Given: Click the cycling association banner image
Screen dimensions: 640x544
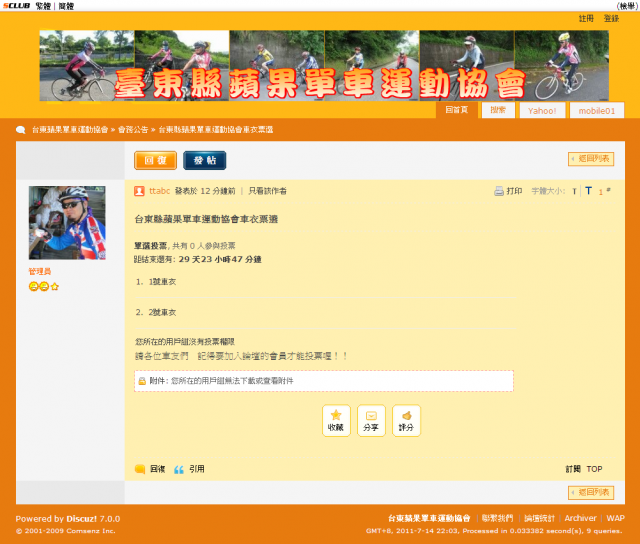Looking at the screenshot, I should [324, 65].
